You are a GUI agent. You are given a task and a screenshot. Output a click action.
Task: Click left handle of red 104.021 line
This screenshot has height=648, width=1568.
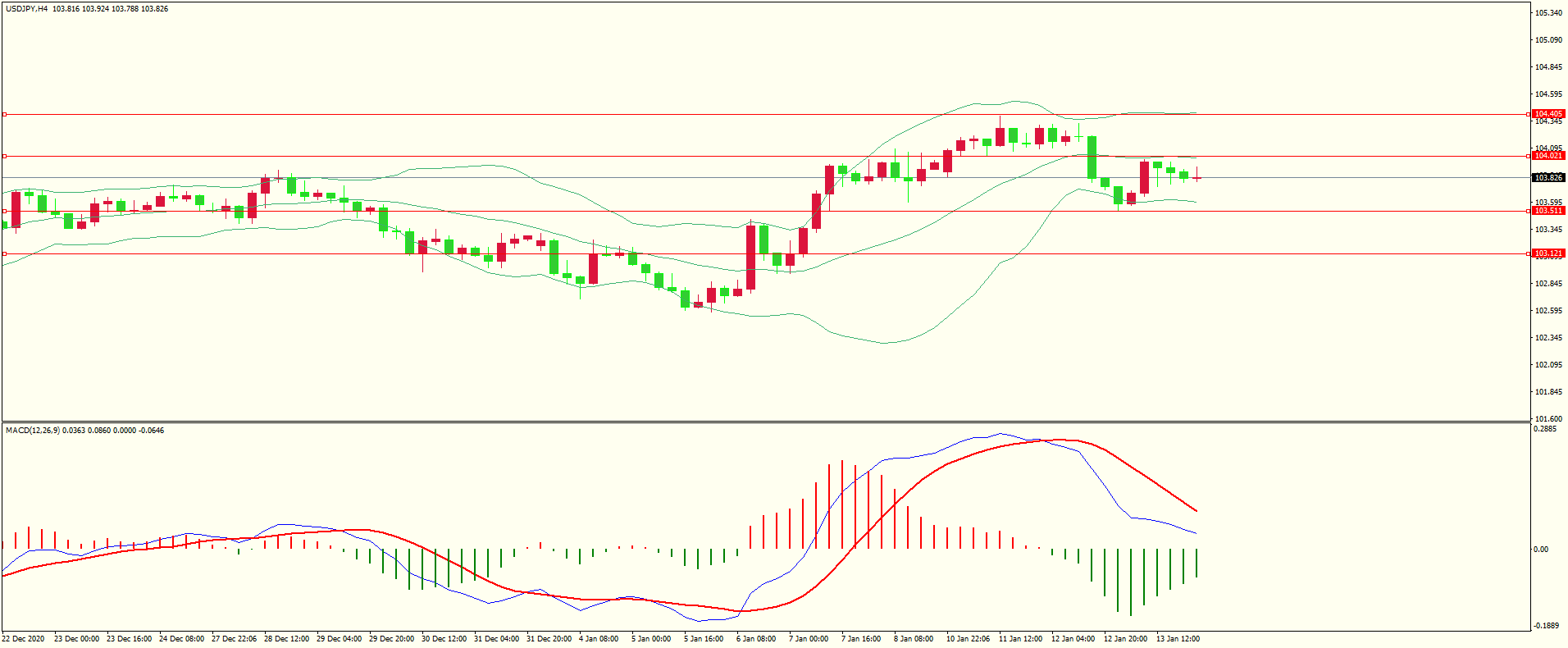coord(4,156)
